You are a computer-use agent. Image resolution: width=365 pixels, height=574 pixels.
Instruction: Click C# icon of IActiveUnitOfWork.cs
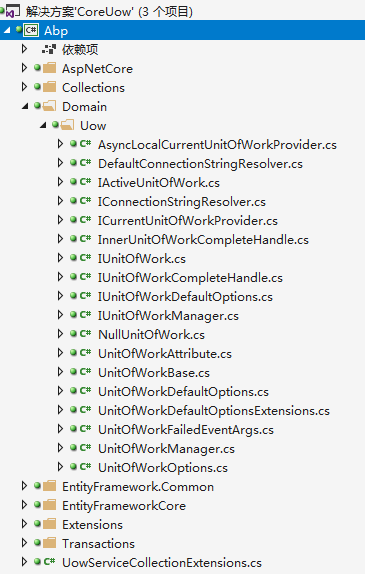coord(85,182)
